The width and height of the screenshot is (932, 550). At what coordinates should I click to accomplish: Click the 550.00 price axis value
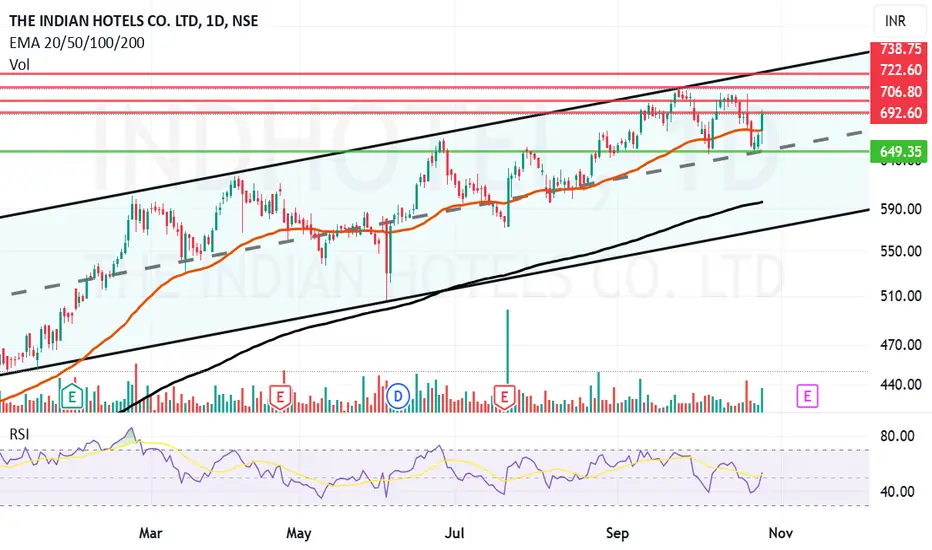(x=900, y=252)
